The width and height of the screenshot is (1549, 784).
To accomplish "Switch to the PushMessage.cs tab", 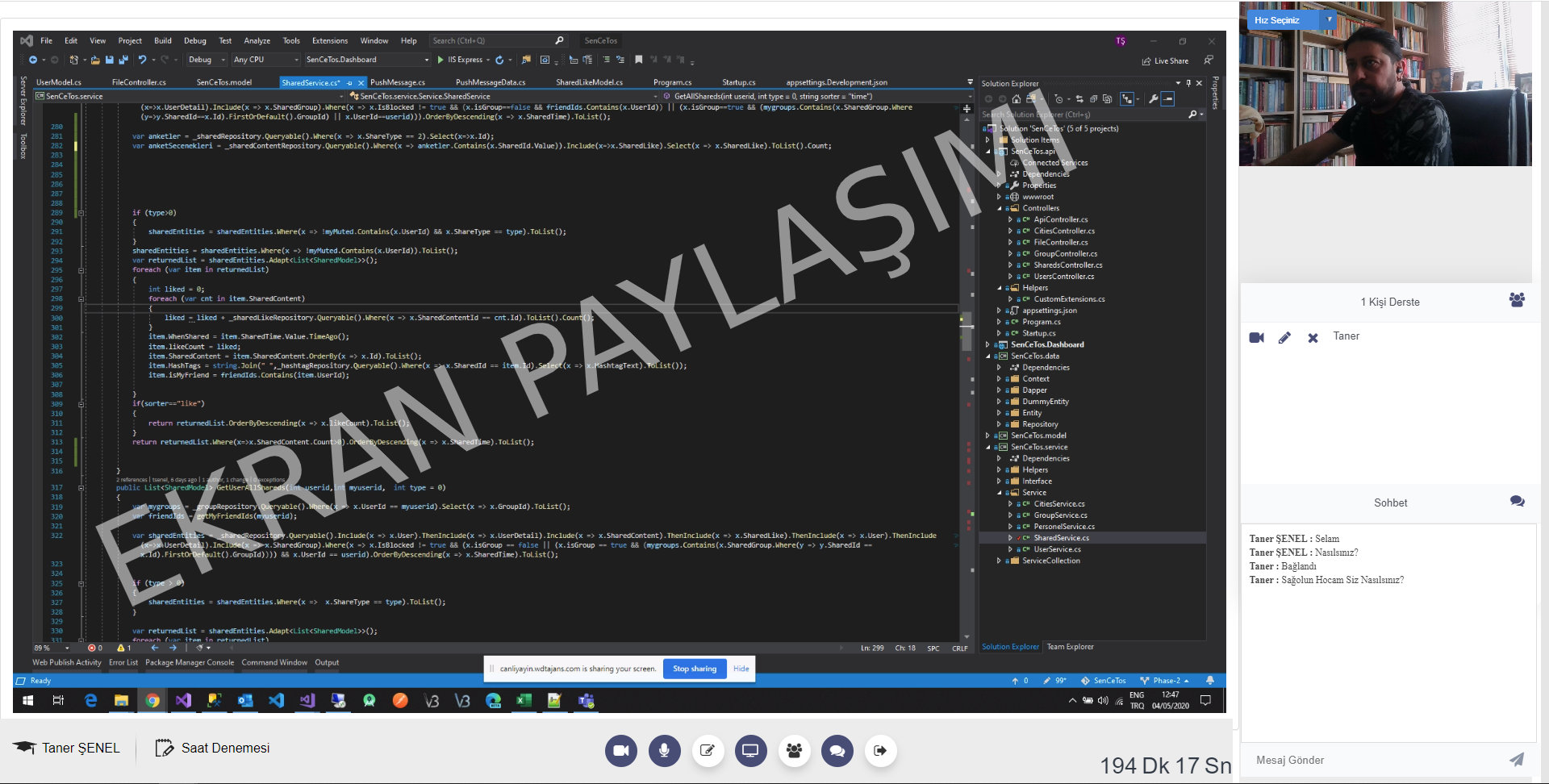I will (398, 82).
